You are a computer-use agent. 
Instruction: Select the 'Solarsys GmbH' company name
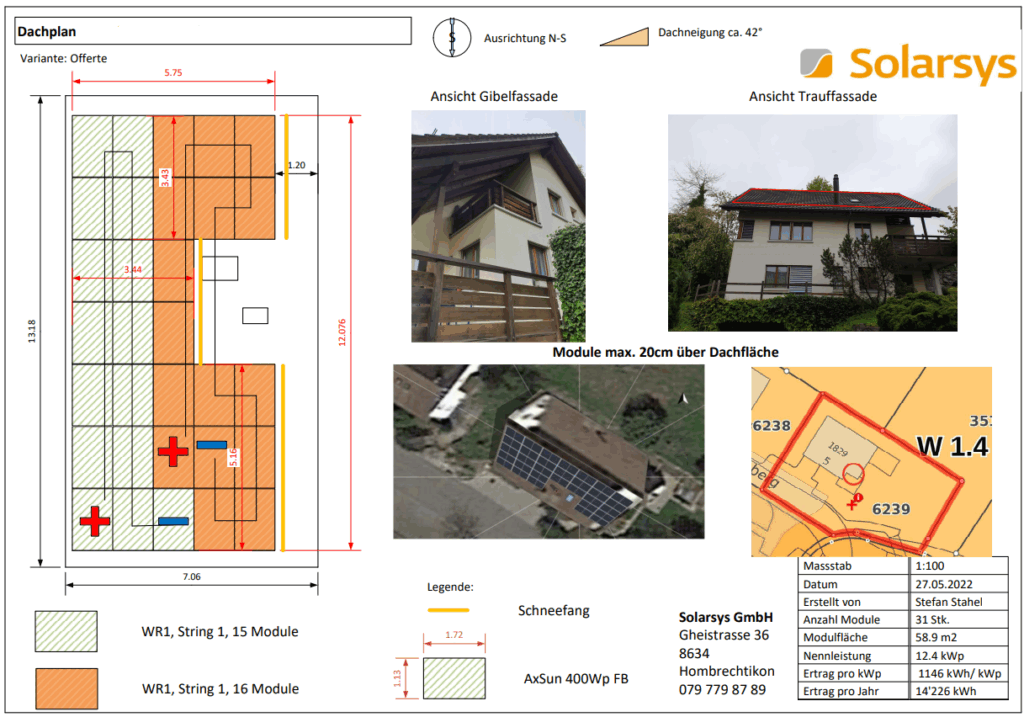pos(726,617)
